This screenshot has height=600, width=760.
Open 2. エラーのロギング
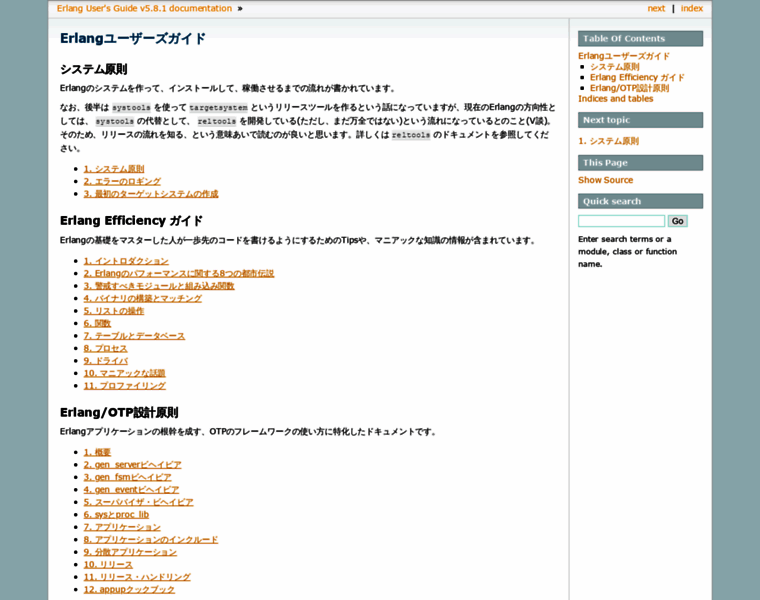[122, 181]
